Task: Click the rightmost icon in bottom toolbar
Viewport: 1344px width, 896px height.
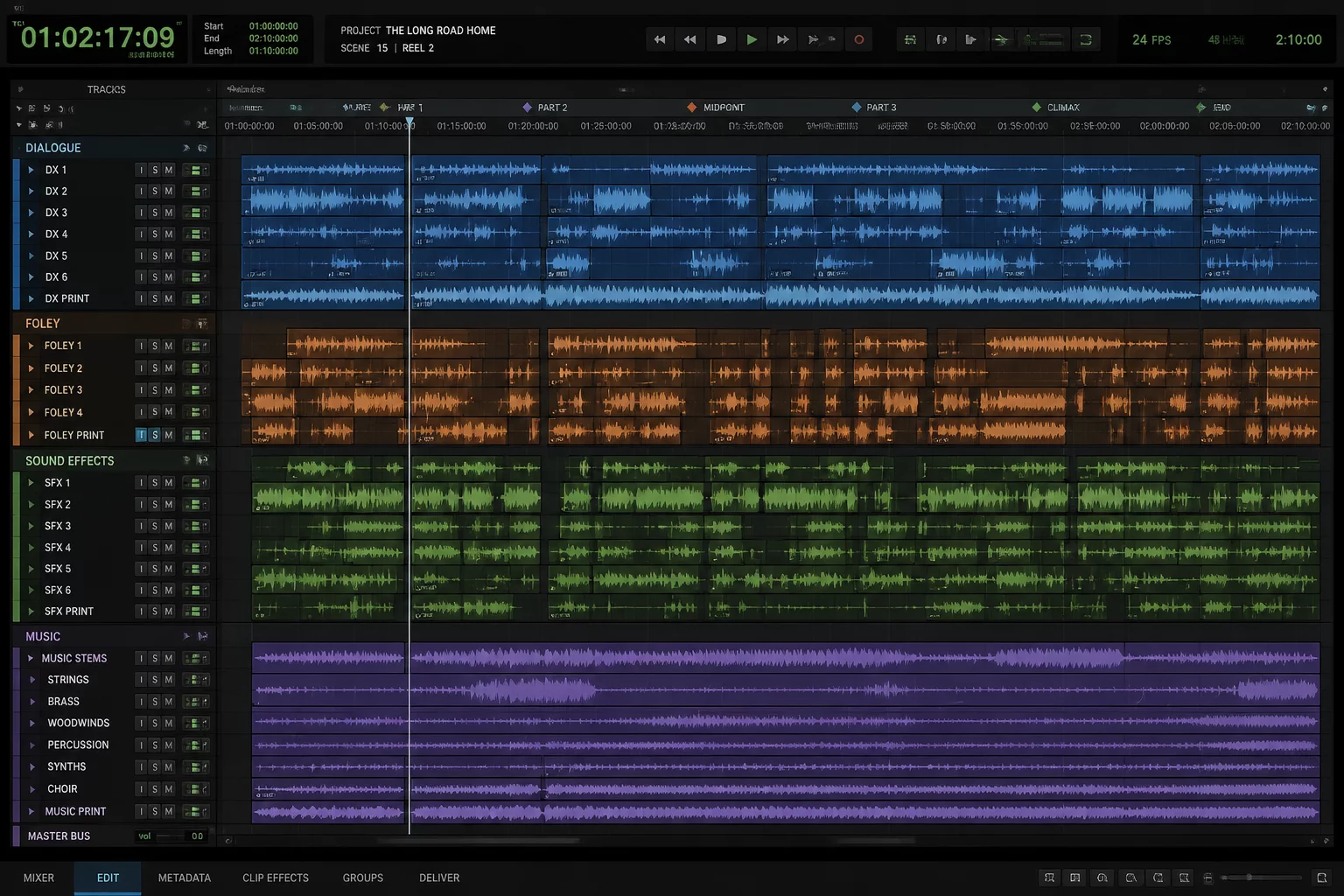Action: pyautogui.click(x=1322, y=878)
